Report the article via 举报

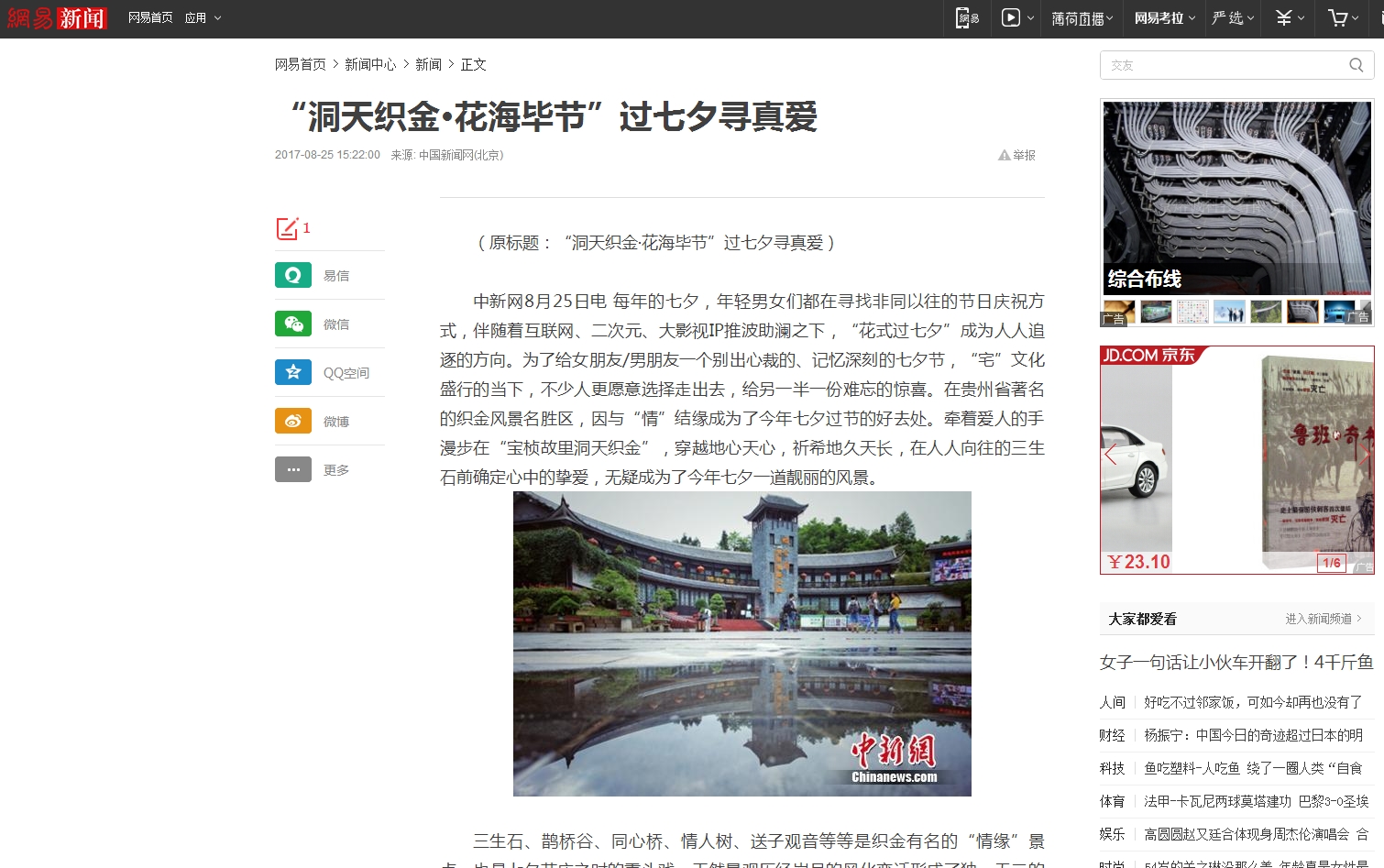pyautogui.click(x=1017, y=156)
